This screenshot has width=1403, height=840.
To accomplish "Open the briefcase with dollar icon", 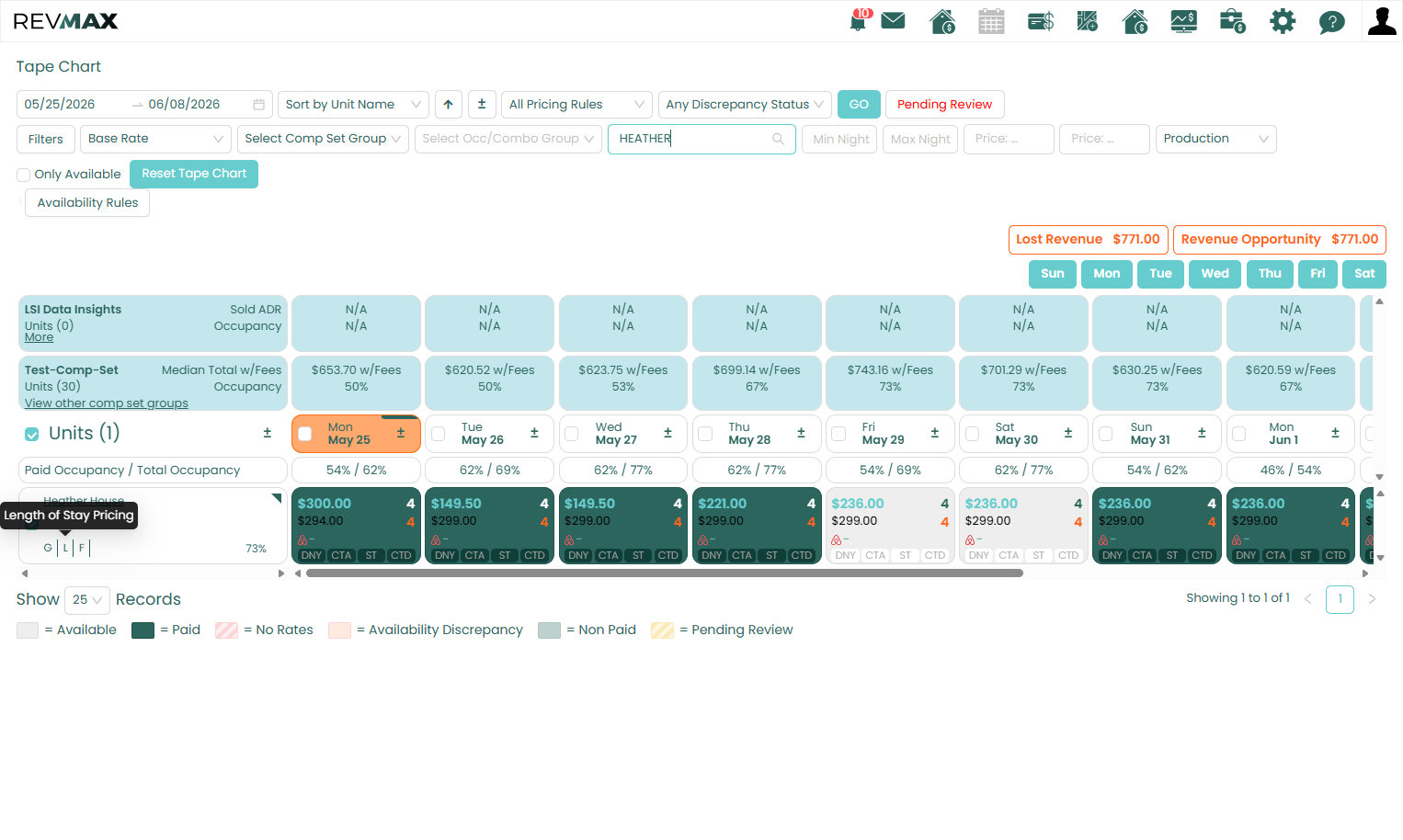I will coord(1232,21).
